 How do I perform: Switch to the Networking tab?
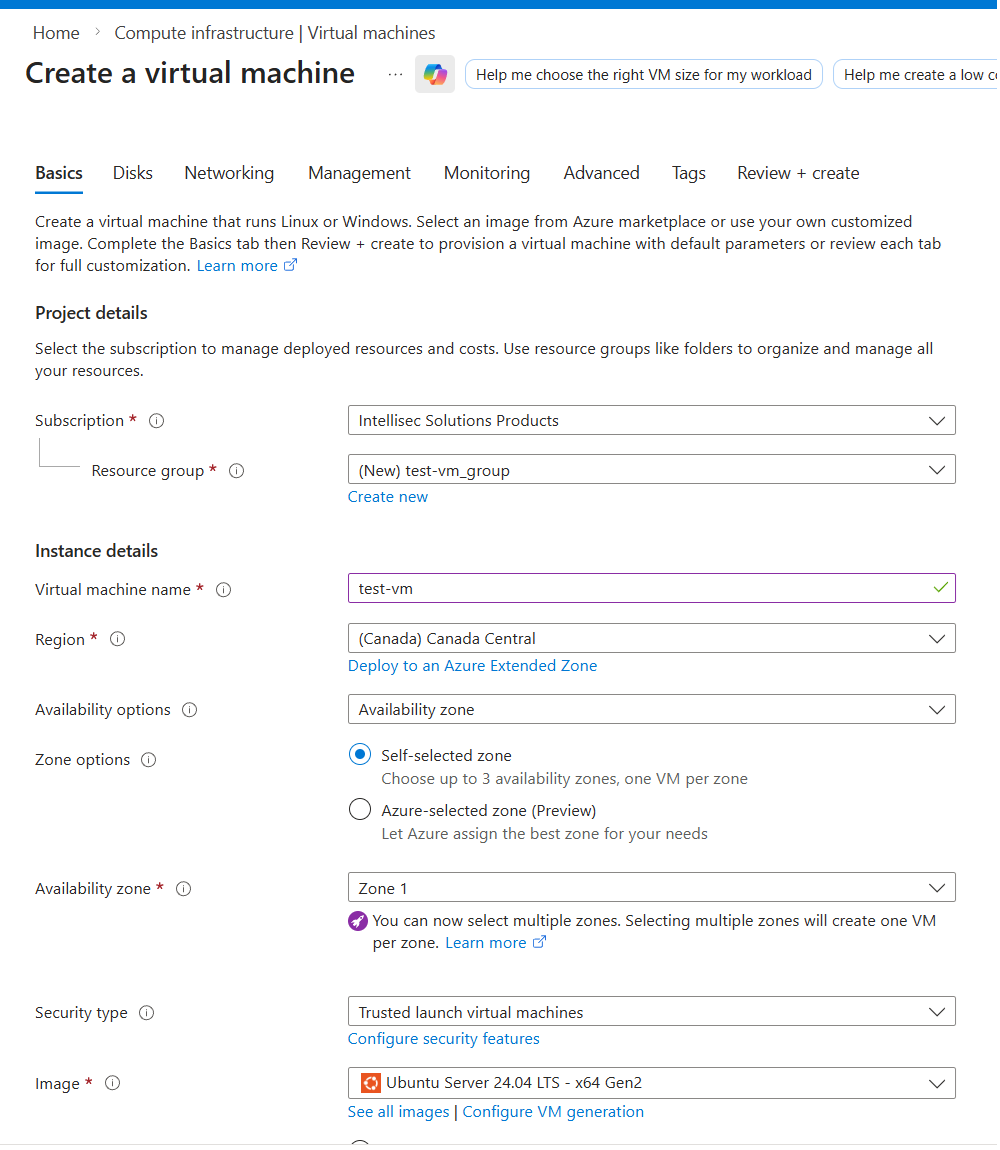pos(229,172)
